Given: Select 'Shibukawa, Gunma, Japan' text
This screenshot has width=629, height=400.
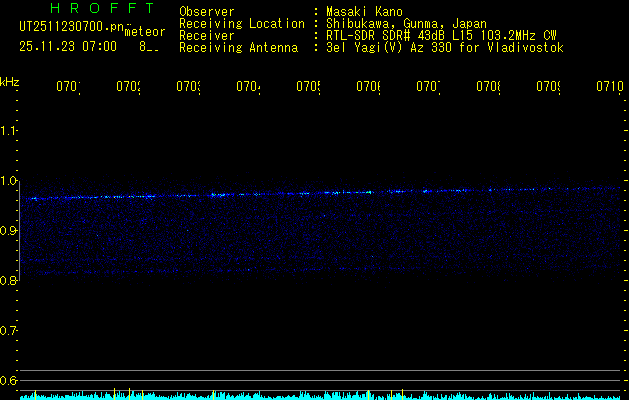Looking at the screenshot, I should [x=406, y=24].
